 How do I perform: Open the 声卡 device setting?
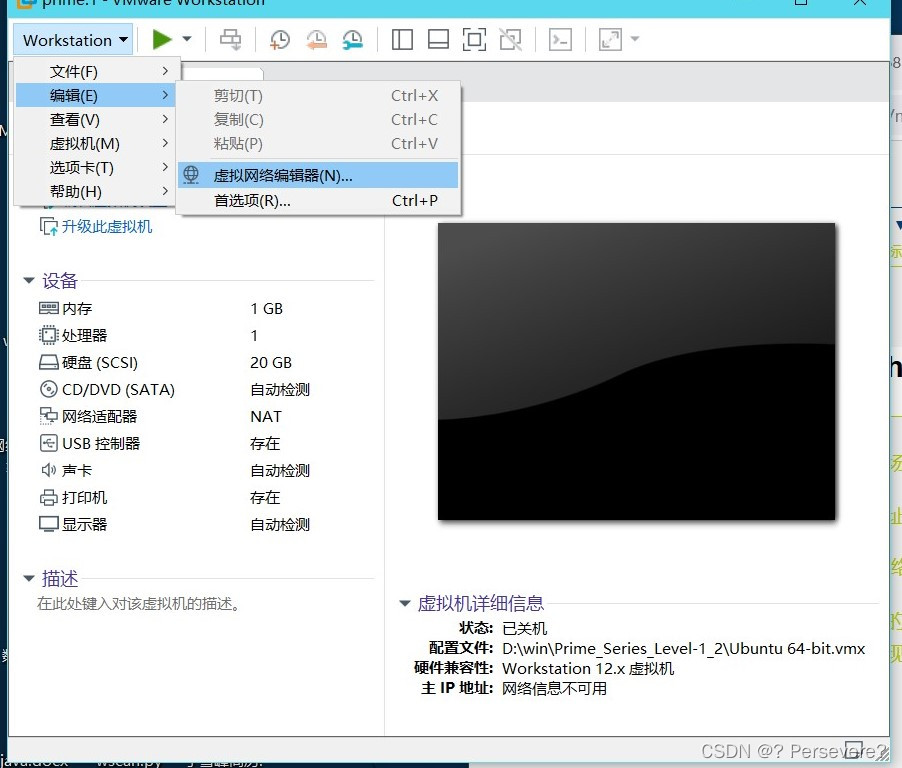click(x=77, y=470)
